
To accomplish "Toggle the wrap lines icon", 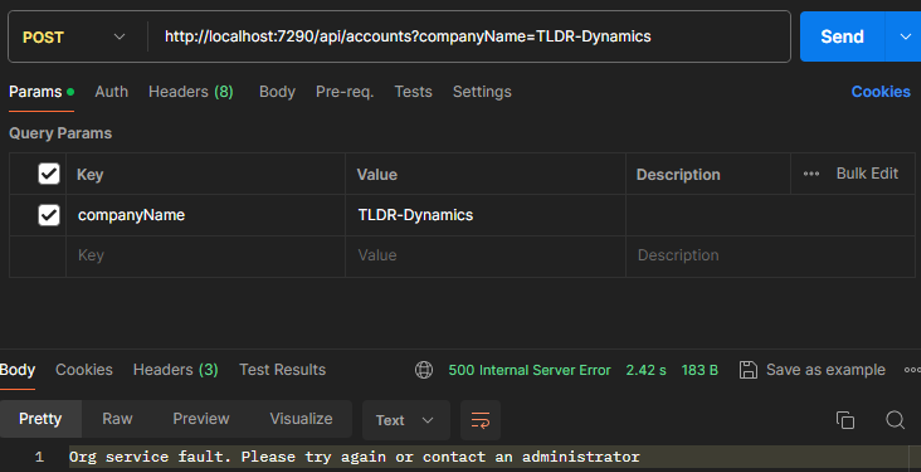I will pyautogui.click(x=480, y=420).
